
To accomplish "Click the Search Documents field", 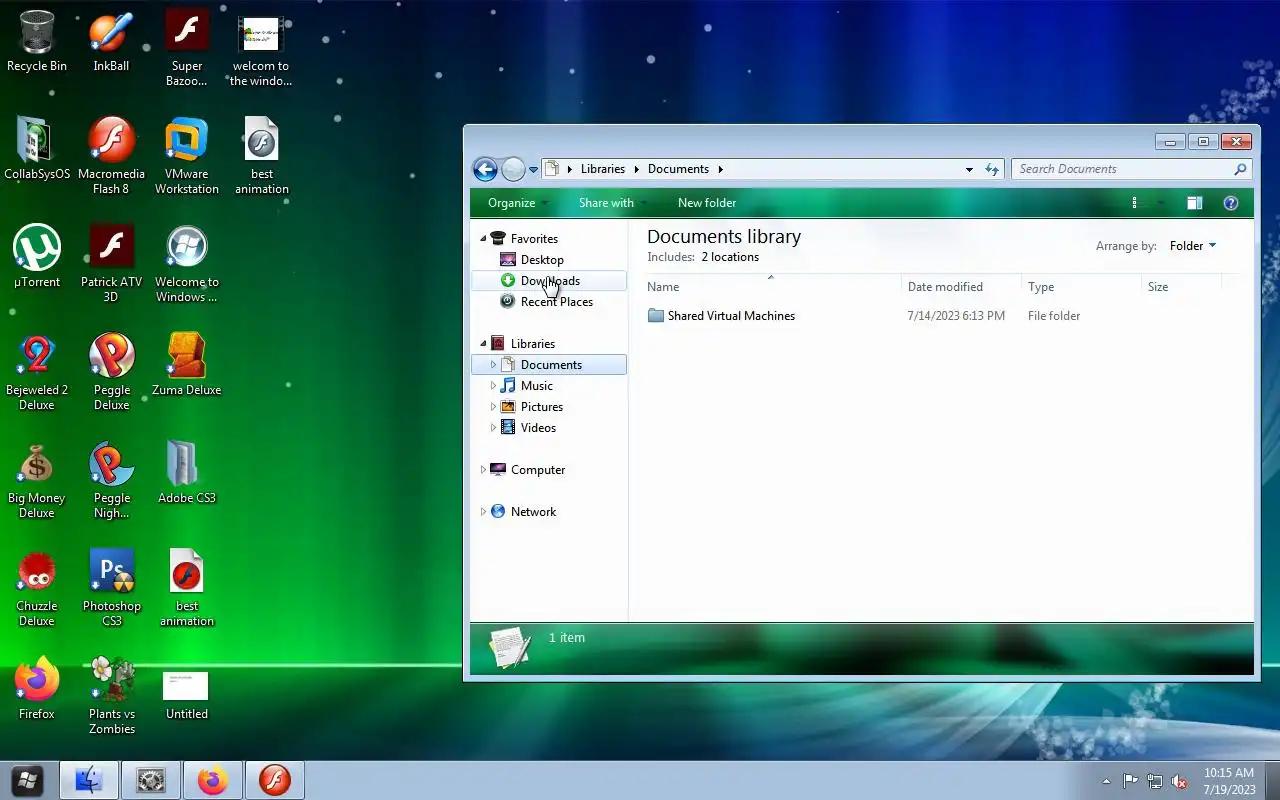I will point(1131,169).
